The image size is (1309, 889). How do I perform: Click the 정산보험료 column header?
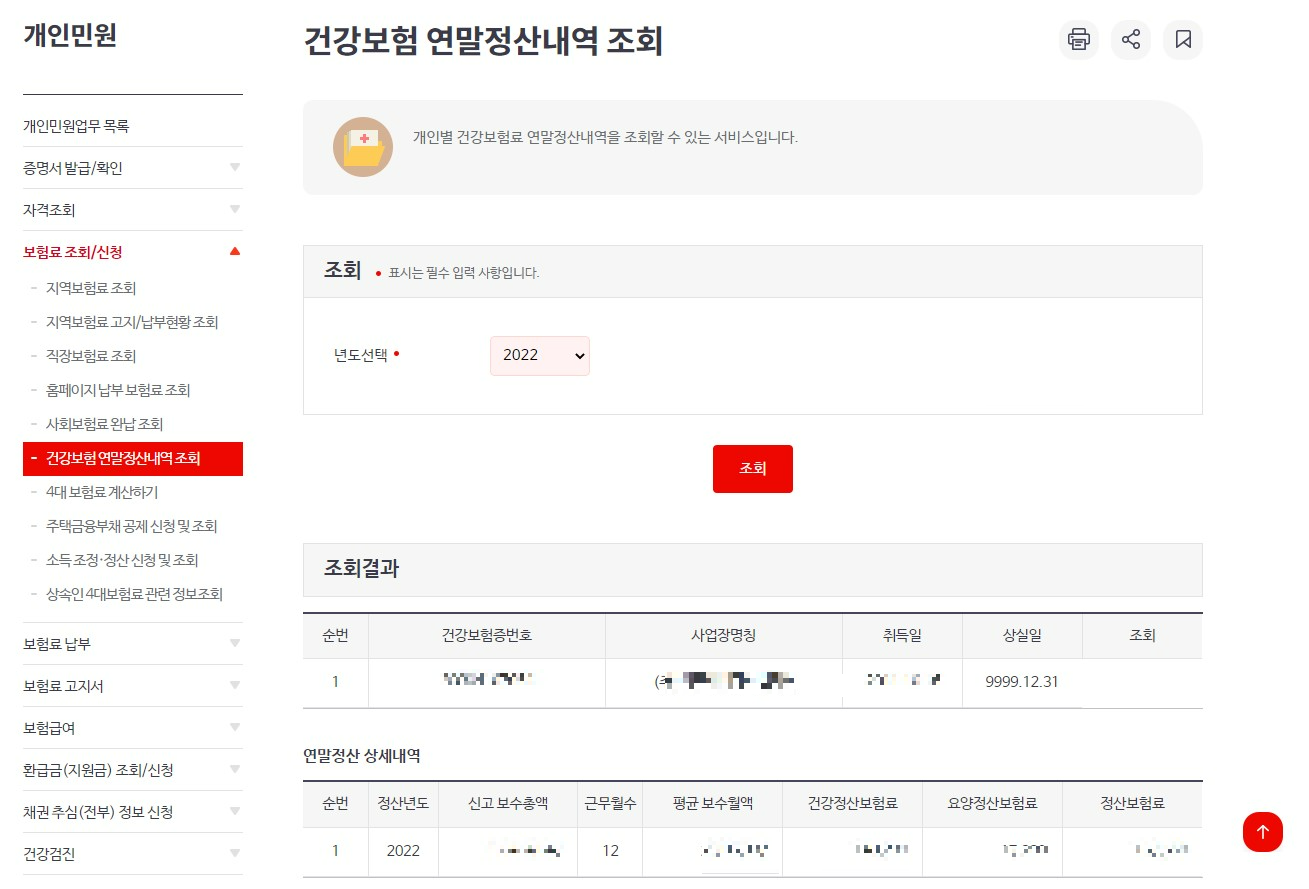point(1133,804)
